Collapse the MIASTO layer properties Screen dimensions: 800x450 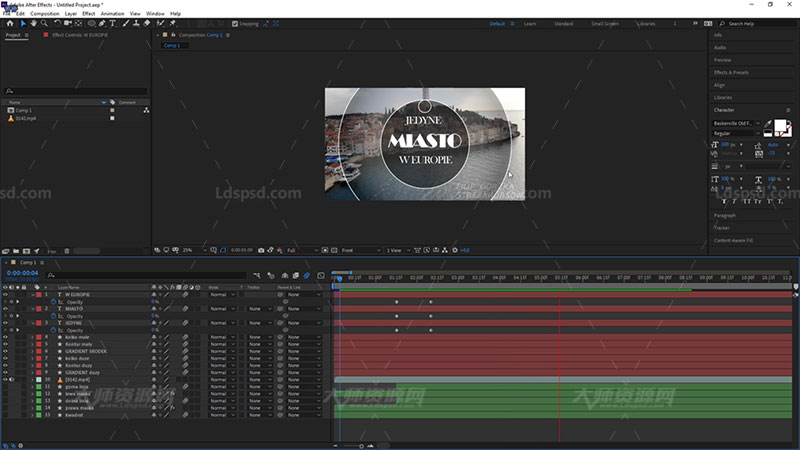tap(33, 309)
